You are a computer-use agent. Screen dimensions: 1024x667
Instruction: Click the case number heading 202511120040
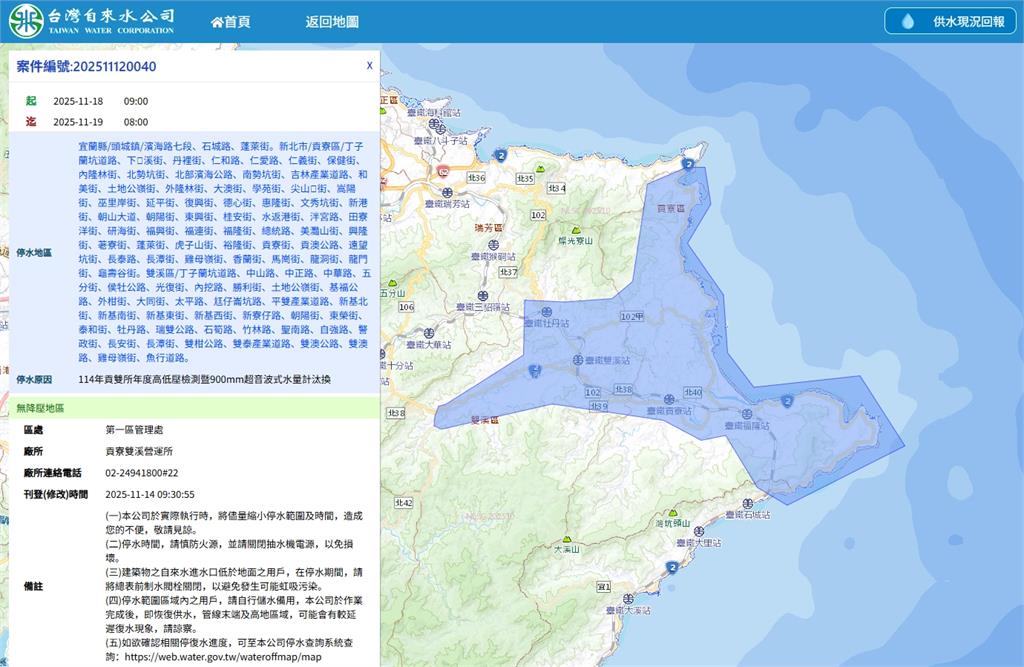[87, 66]
